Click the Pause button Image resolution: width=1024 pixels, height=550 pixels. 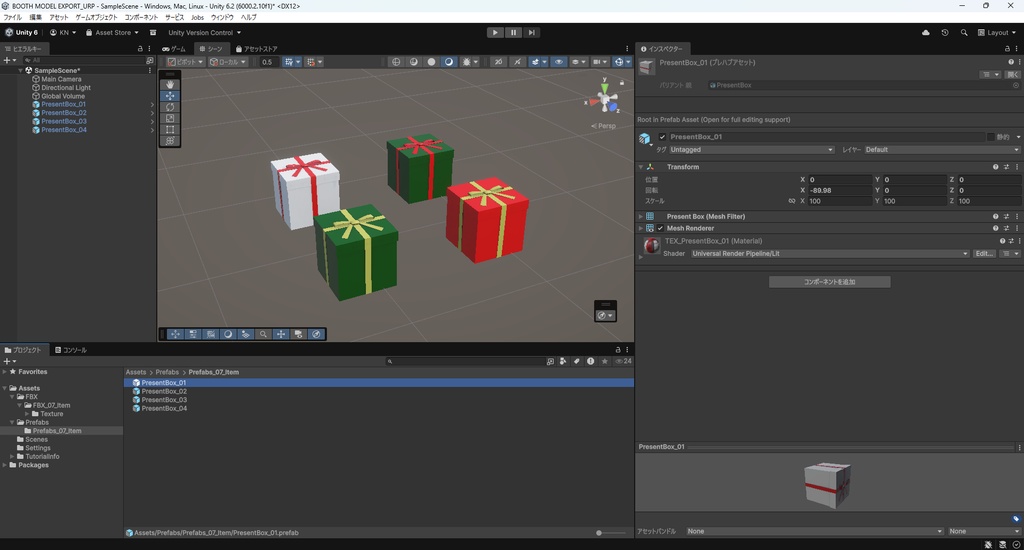click(513, 33)
